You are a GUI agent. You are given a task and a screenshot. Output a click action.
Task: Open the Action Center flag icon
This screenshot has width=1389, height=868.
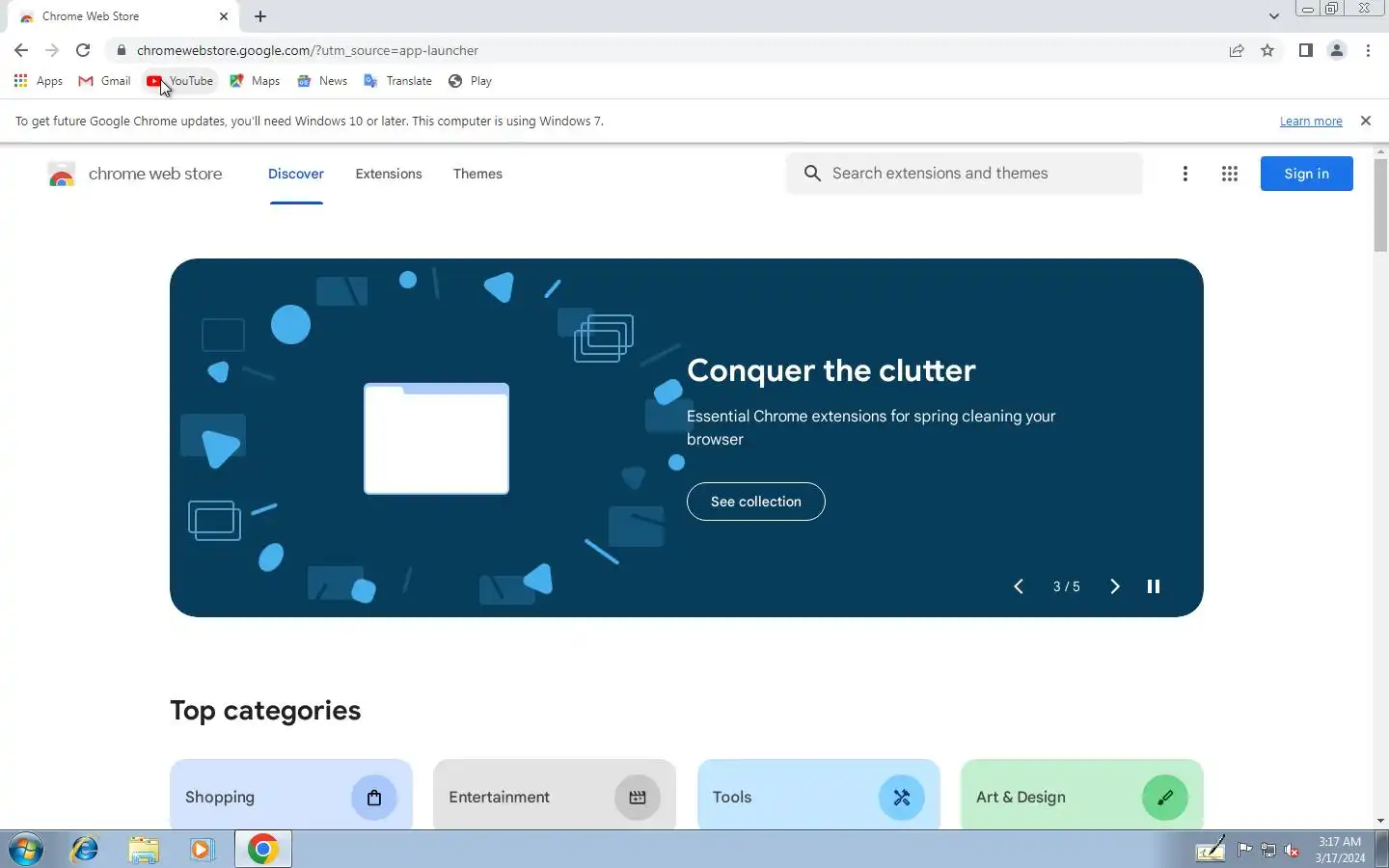point(1244,850)
